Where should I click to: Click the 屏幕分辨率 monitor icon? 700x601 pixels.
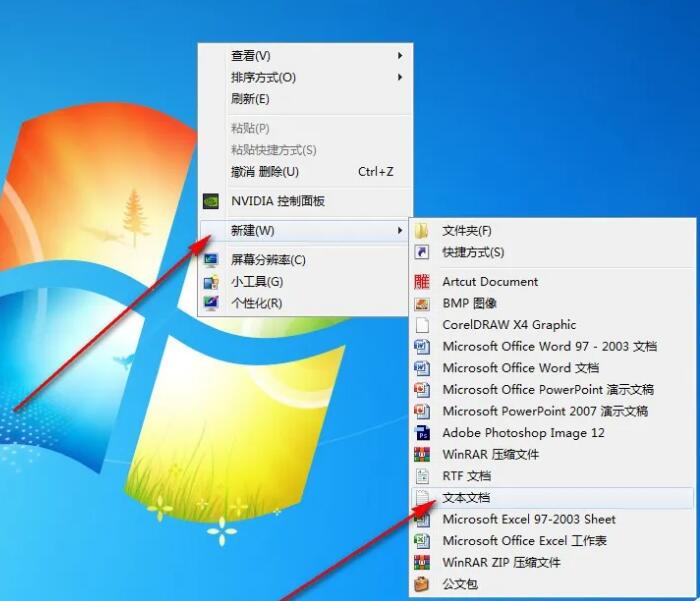click(x=211, y=260)
